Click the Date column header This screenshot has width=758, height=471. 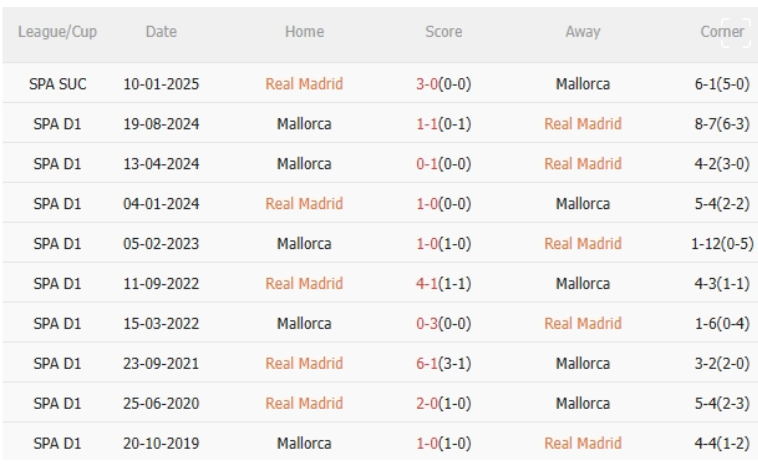(x=161, y=32)
